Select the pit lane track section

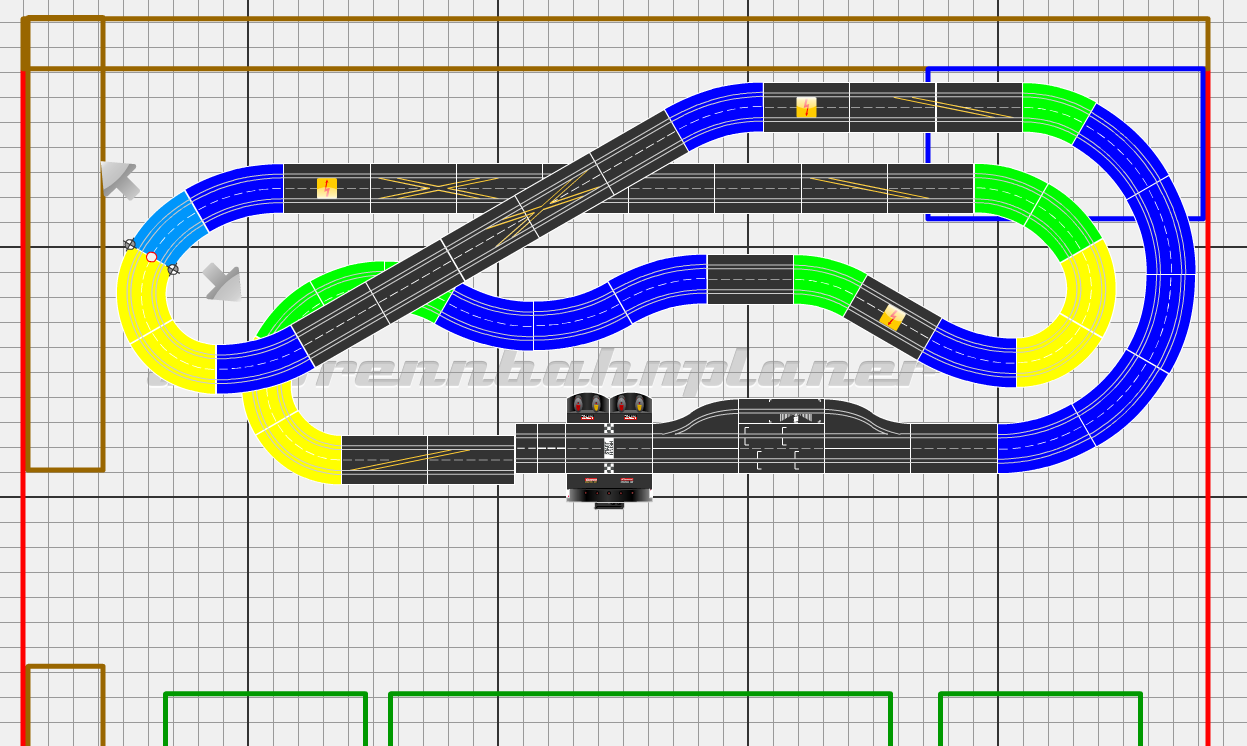(781, 435)
